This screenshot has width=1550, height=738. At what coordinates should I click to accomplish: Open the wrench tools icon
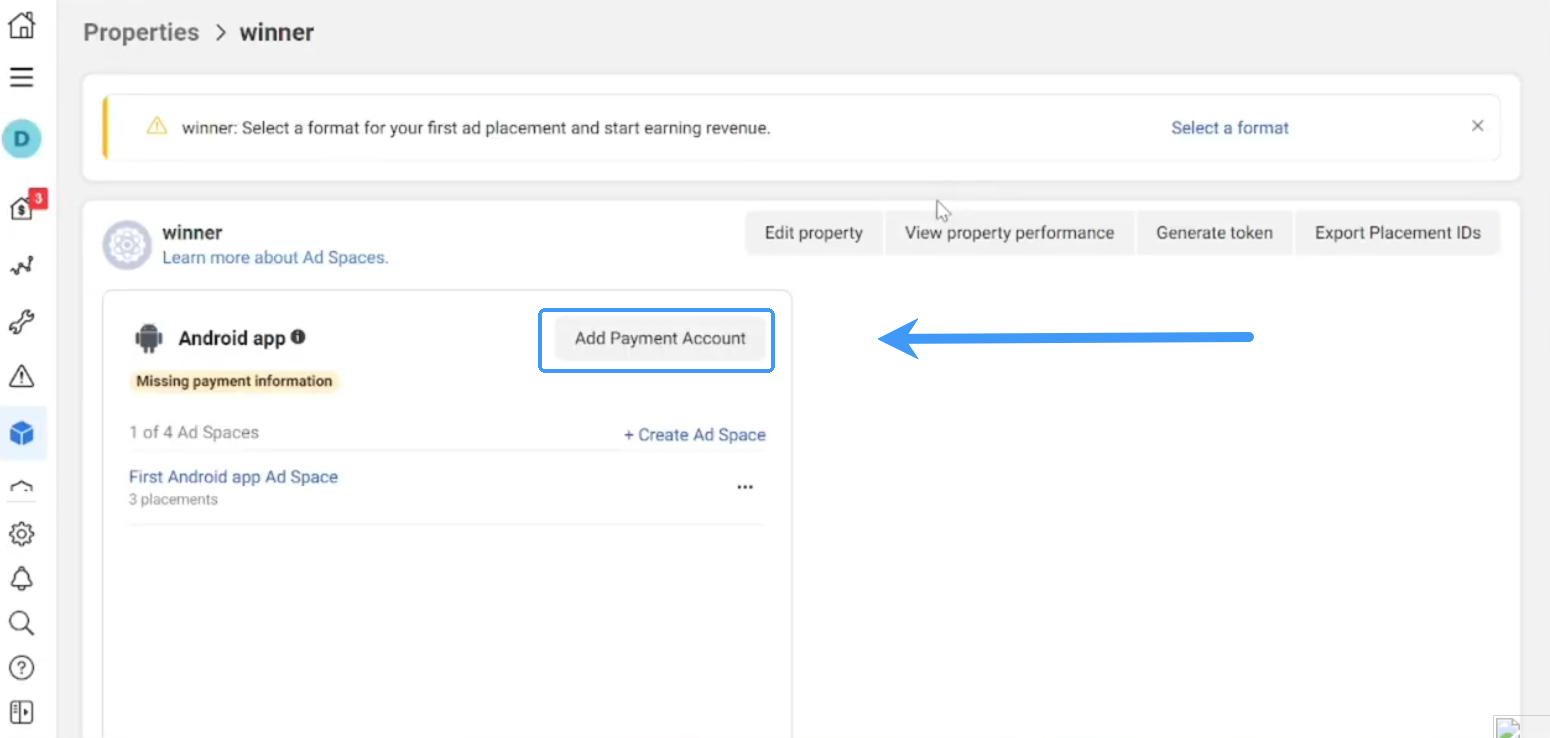[x=22, y=322]
